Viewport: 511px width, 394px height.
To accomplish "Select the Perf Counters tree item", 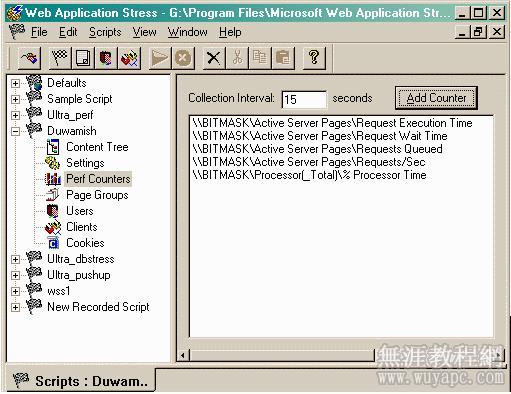I will point(98,179).
